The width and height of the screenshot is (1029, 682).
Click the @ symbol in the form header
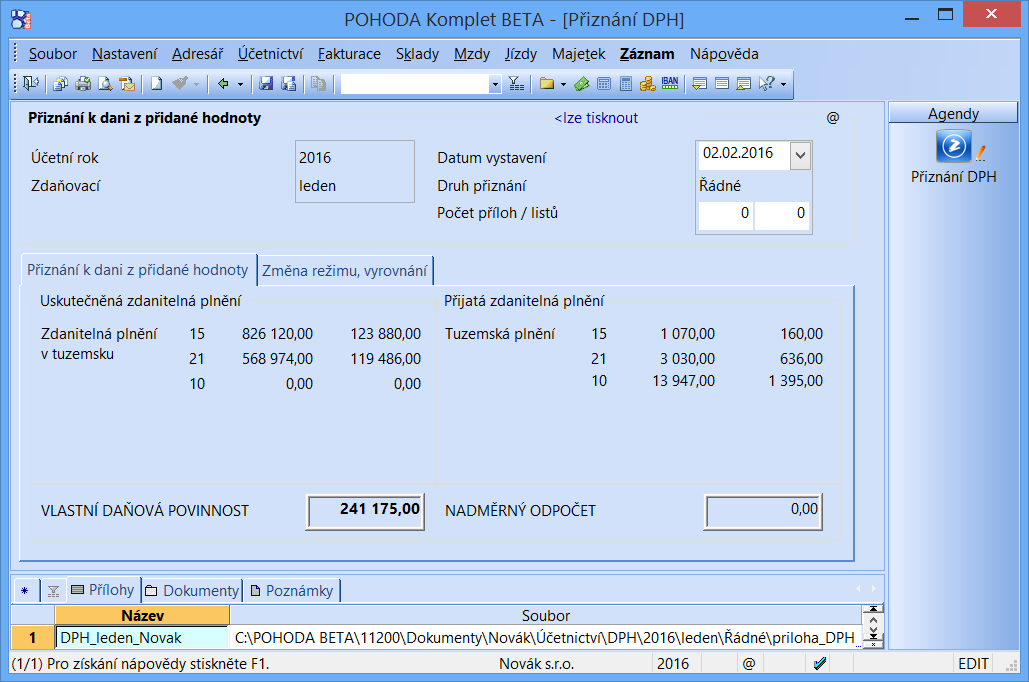pyautogui.click(x=833, y=117)
